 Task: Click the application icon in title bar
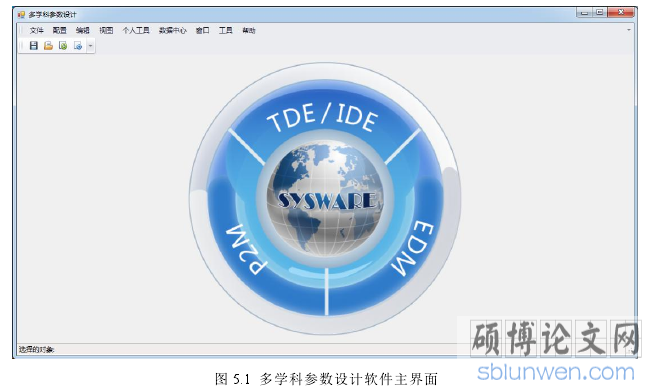coord(21,15)
